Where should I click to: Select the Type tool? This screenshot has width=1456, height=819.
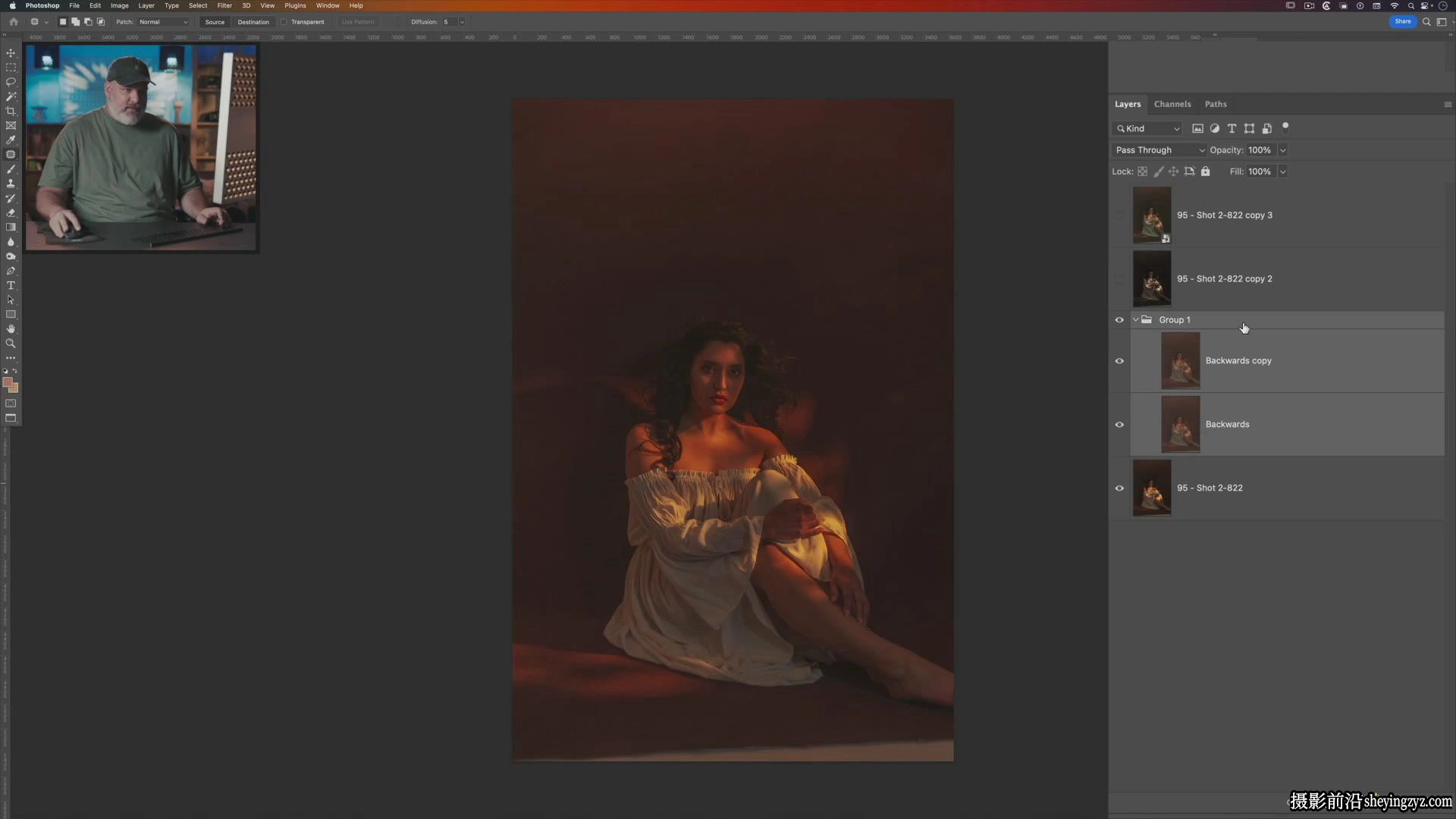pos(11,286)
